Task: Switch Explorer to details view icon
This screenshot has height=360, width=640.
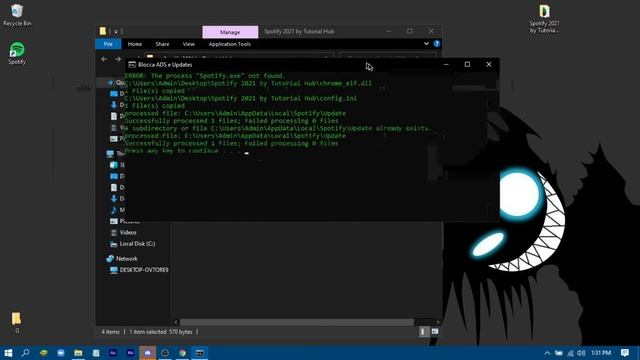Action: click(x=423, y=332)
